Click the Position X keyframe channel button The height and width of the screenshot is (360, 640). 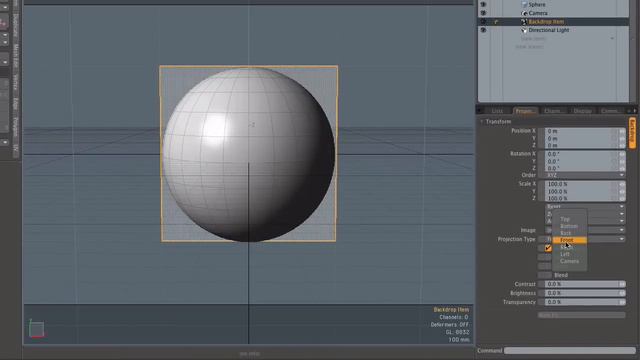coord(541,131)
